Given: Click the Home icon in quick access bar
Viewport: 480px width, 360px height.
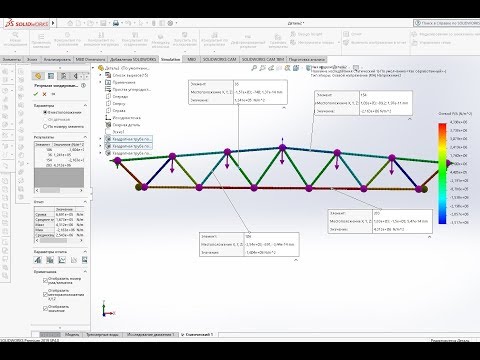Looking at the screenshot, I should point(70,23).
